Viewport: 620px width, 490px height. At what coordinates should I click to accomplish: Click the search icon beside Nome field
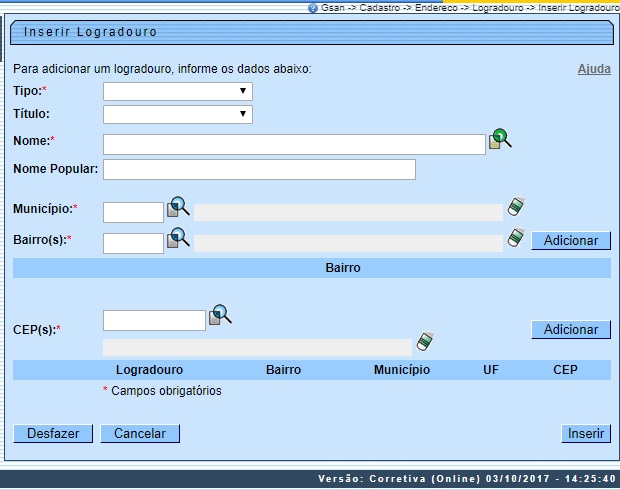(500, 140)
